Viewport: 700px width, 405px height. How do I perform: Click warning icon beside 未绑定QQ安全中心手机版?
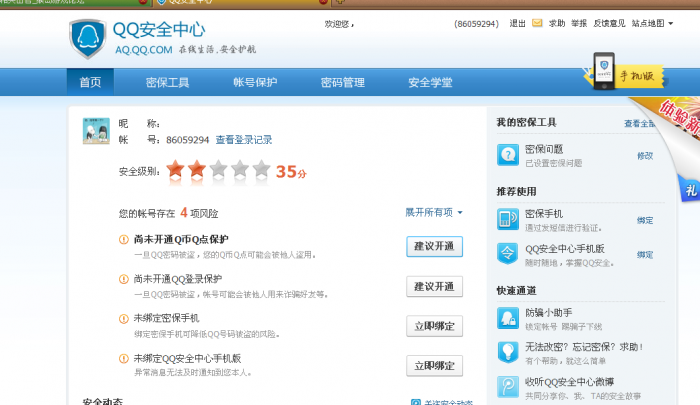pyautogui.click(x=124, y=359)
